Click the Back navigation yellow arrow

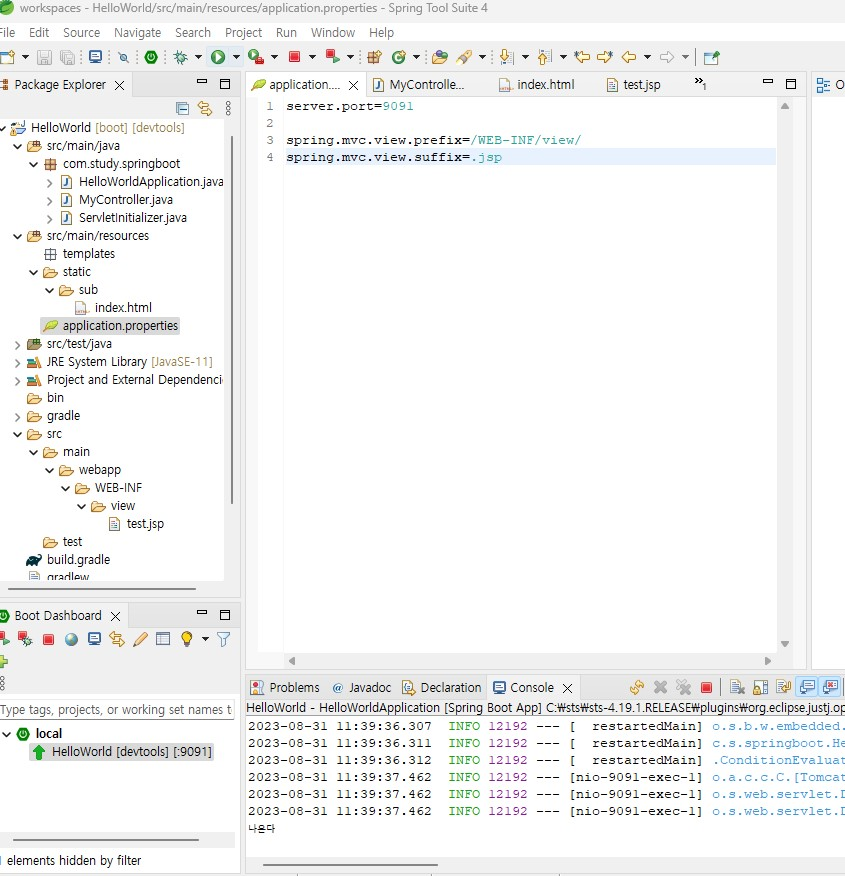[x=629, y=56]
